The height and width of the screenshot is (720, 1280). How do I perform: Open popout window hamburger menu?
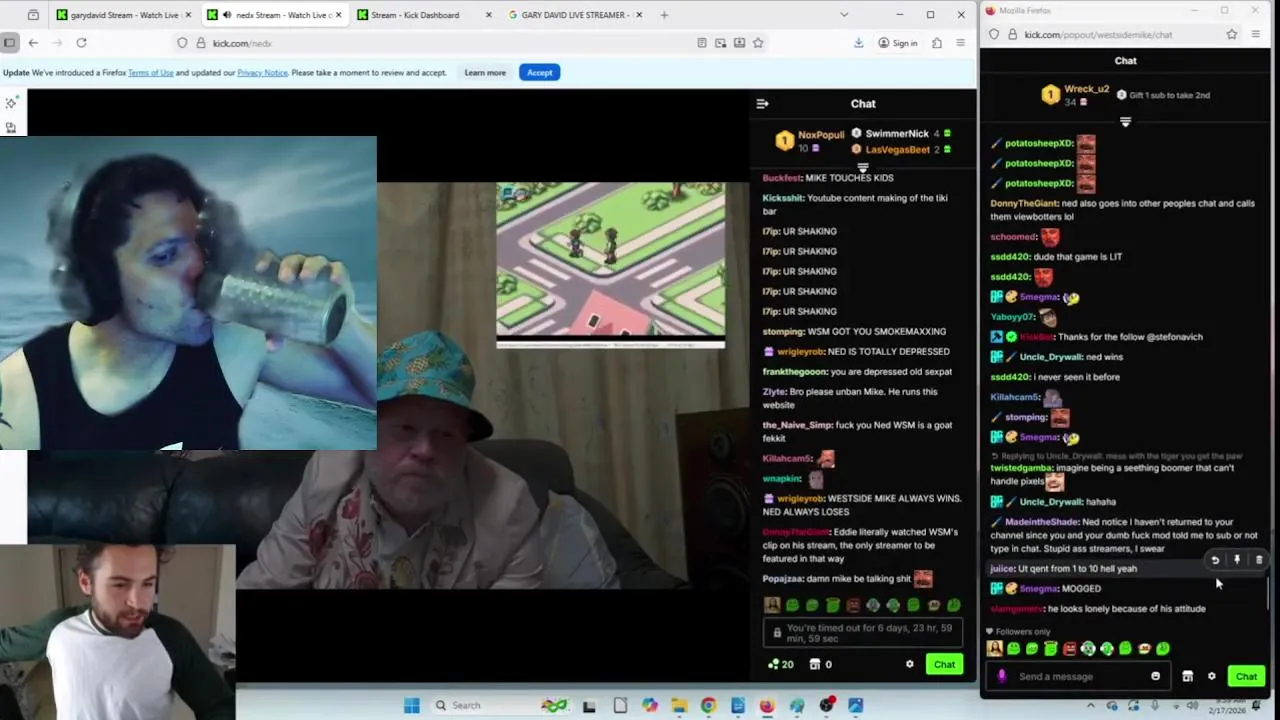click(x=1256, y=34)
